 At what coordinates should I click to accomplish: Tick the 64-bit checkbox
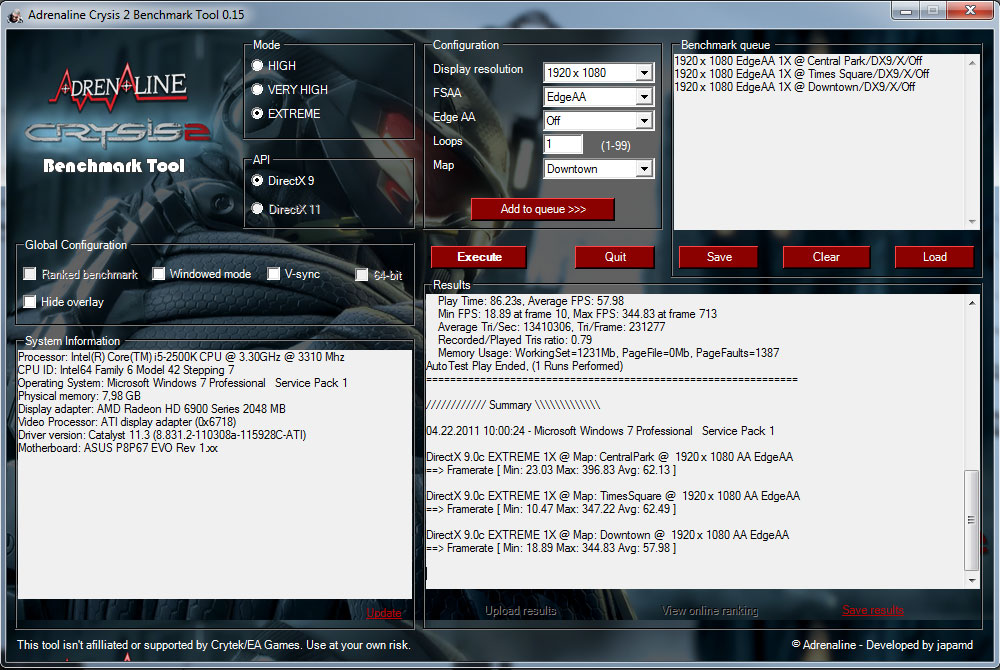[362, 275]
